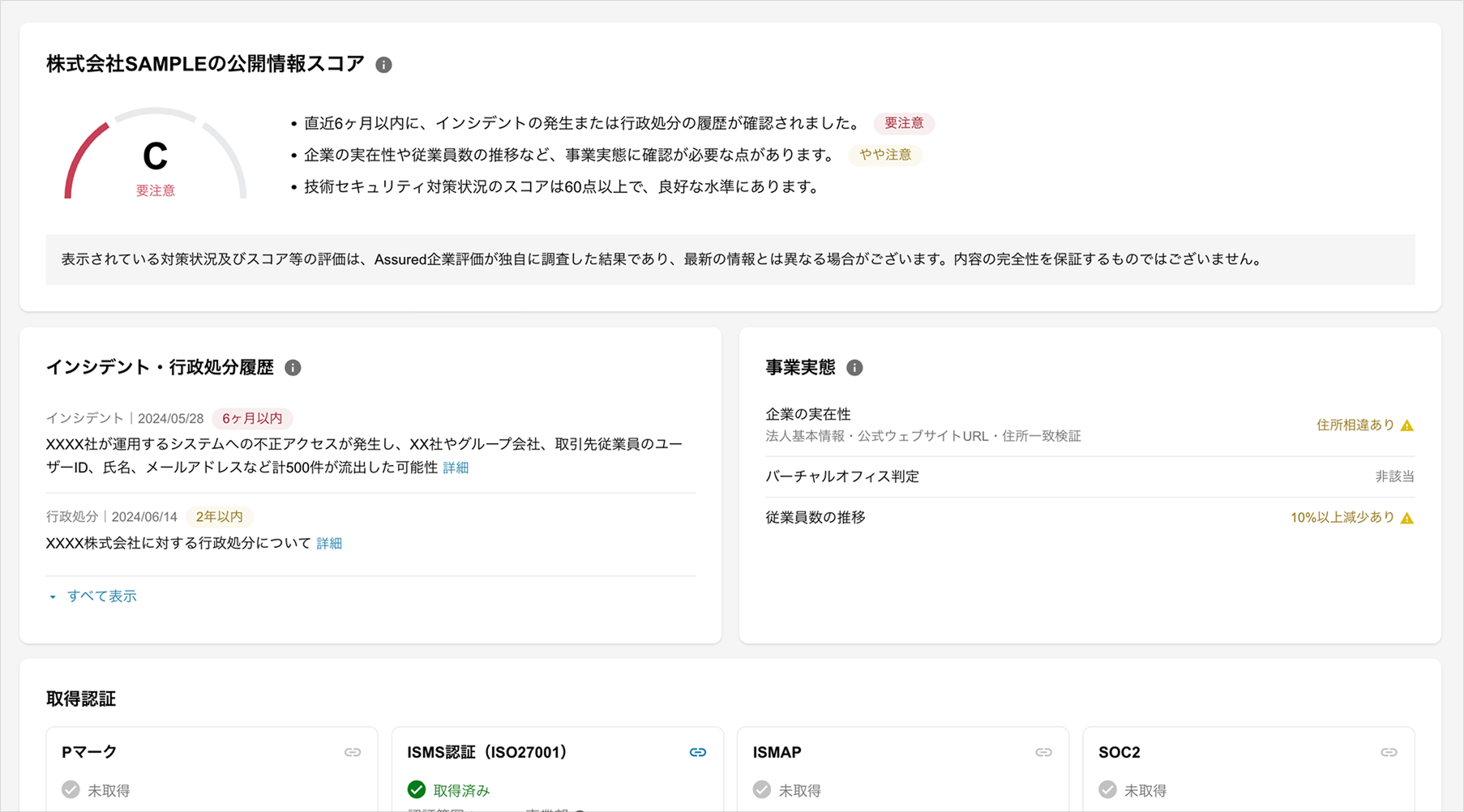Click 未取得 status on ISMAP card

(x=799, y=790)
